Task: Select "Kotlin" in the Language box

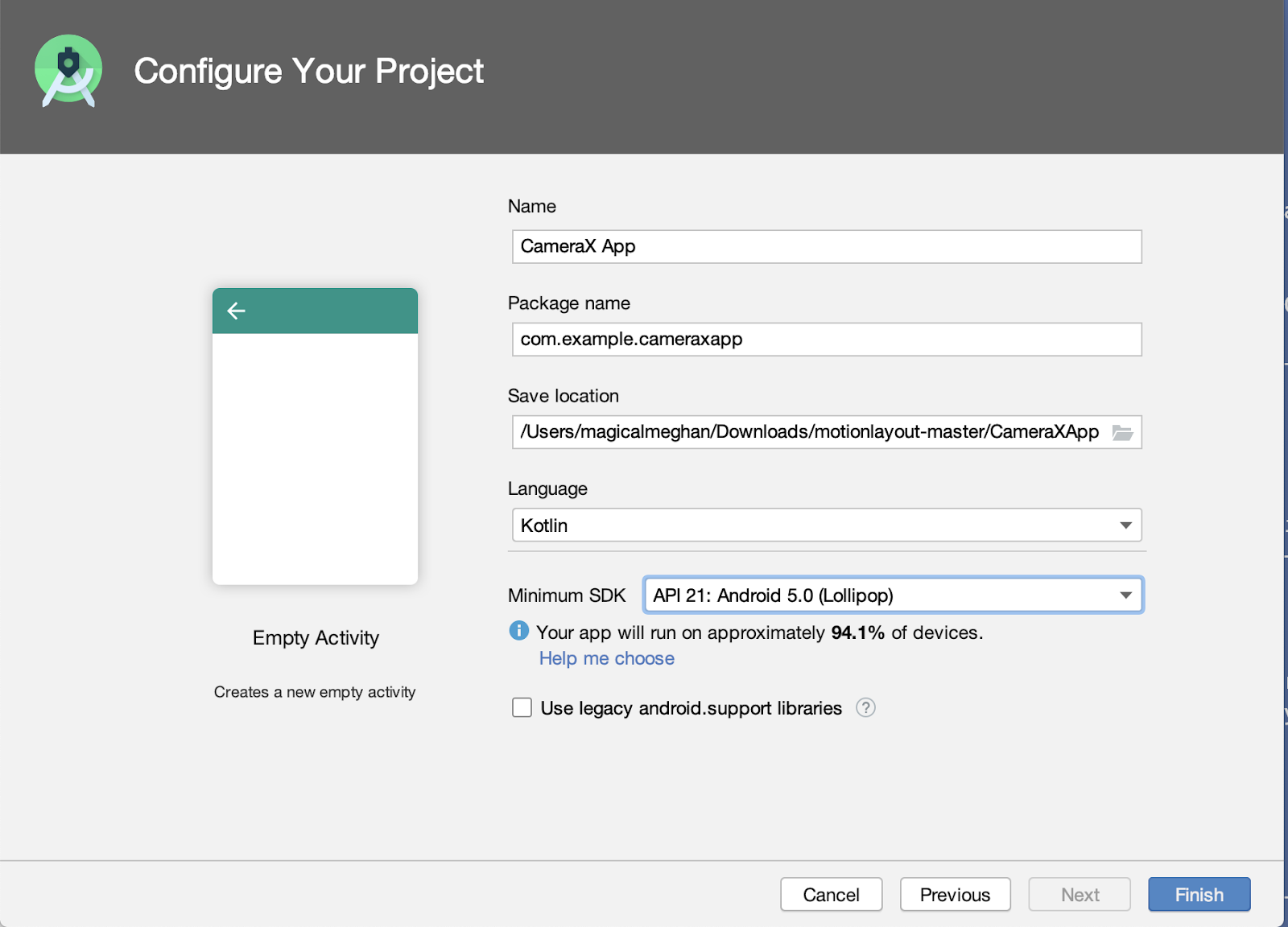Action: (805, 525)
